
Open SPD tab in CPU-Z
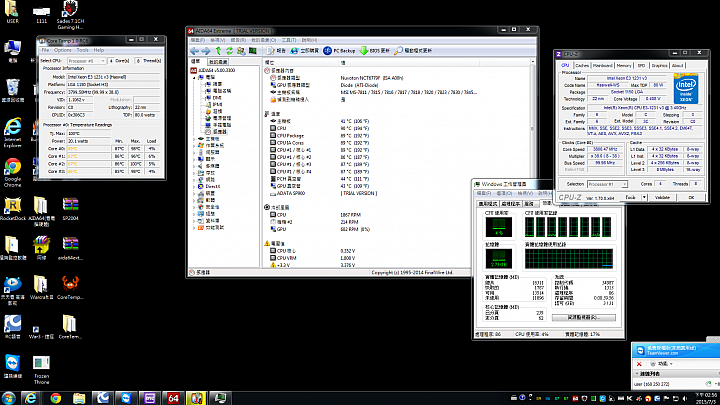641,66
